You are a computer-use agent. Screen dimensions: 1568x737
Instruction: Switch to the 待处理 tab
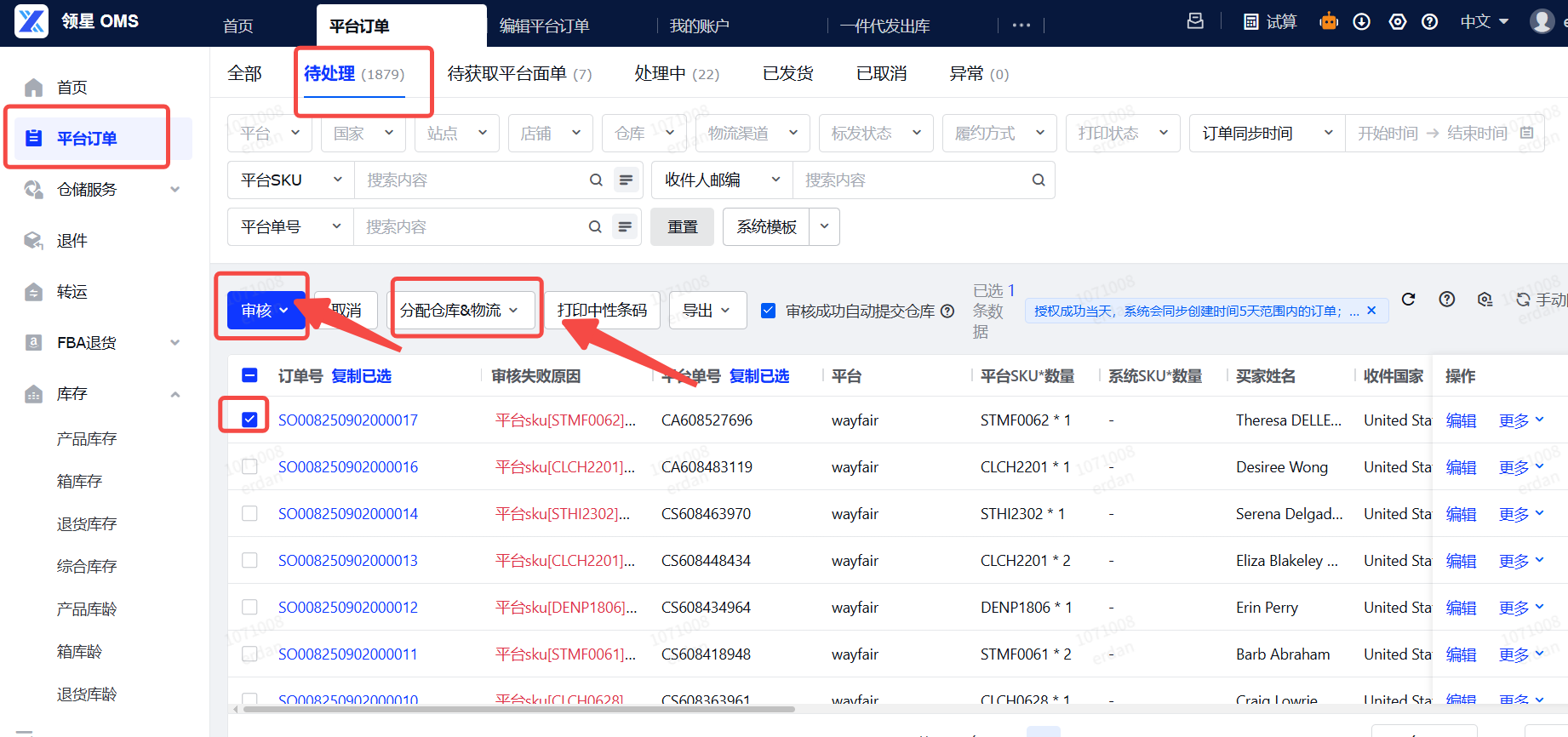354,74
